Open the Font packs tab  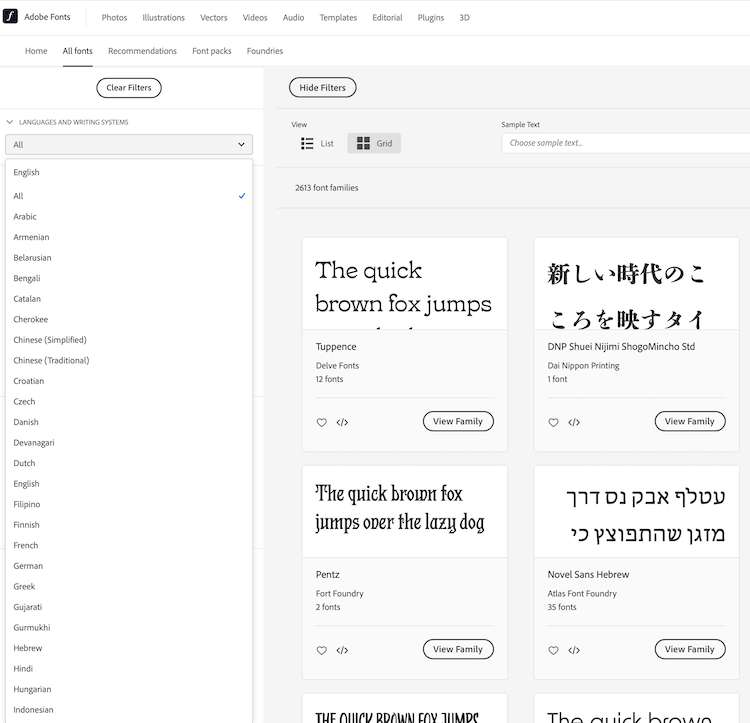click(211, 51)
